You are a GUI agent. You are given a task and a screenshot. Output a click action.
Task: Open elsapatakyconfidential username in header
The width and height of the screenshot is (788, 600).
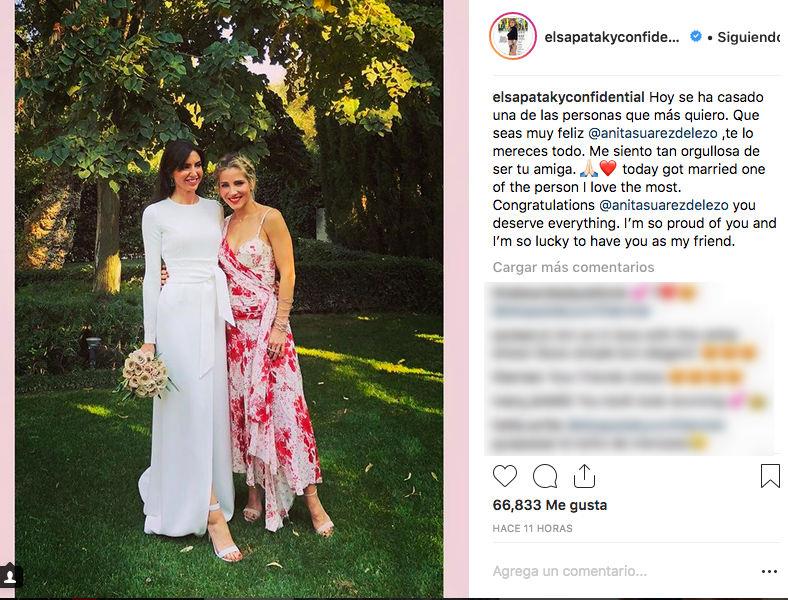(x=612, y=37)
